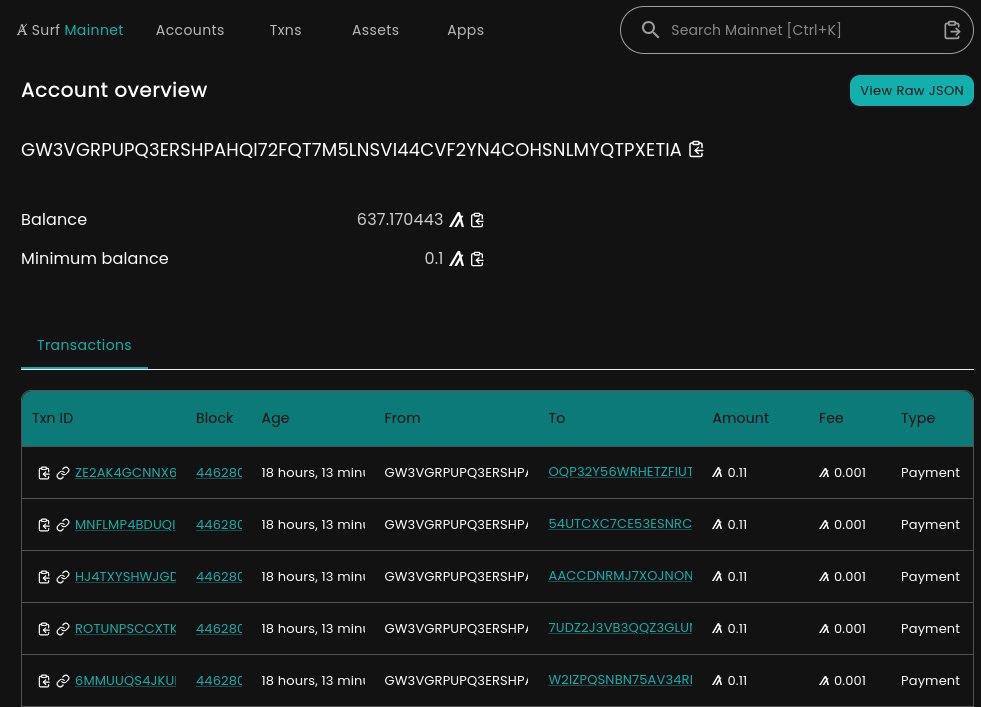
Task: Click the Balance label
Action: [54, 220]
